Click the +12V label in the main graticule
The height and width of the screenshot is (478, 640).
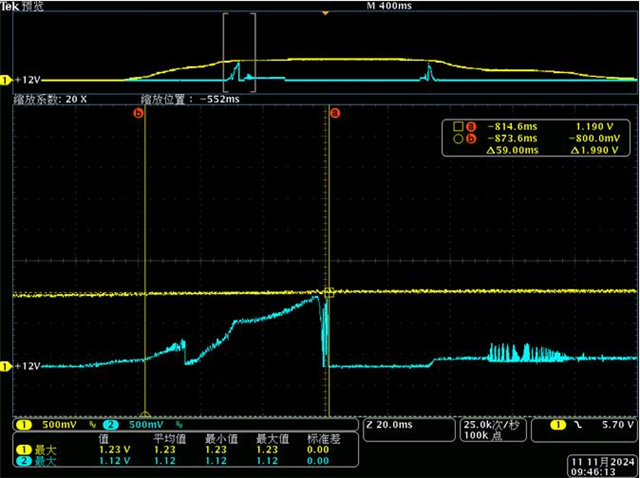[27, 366]
